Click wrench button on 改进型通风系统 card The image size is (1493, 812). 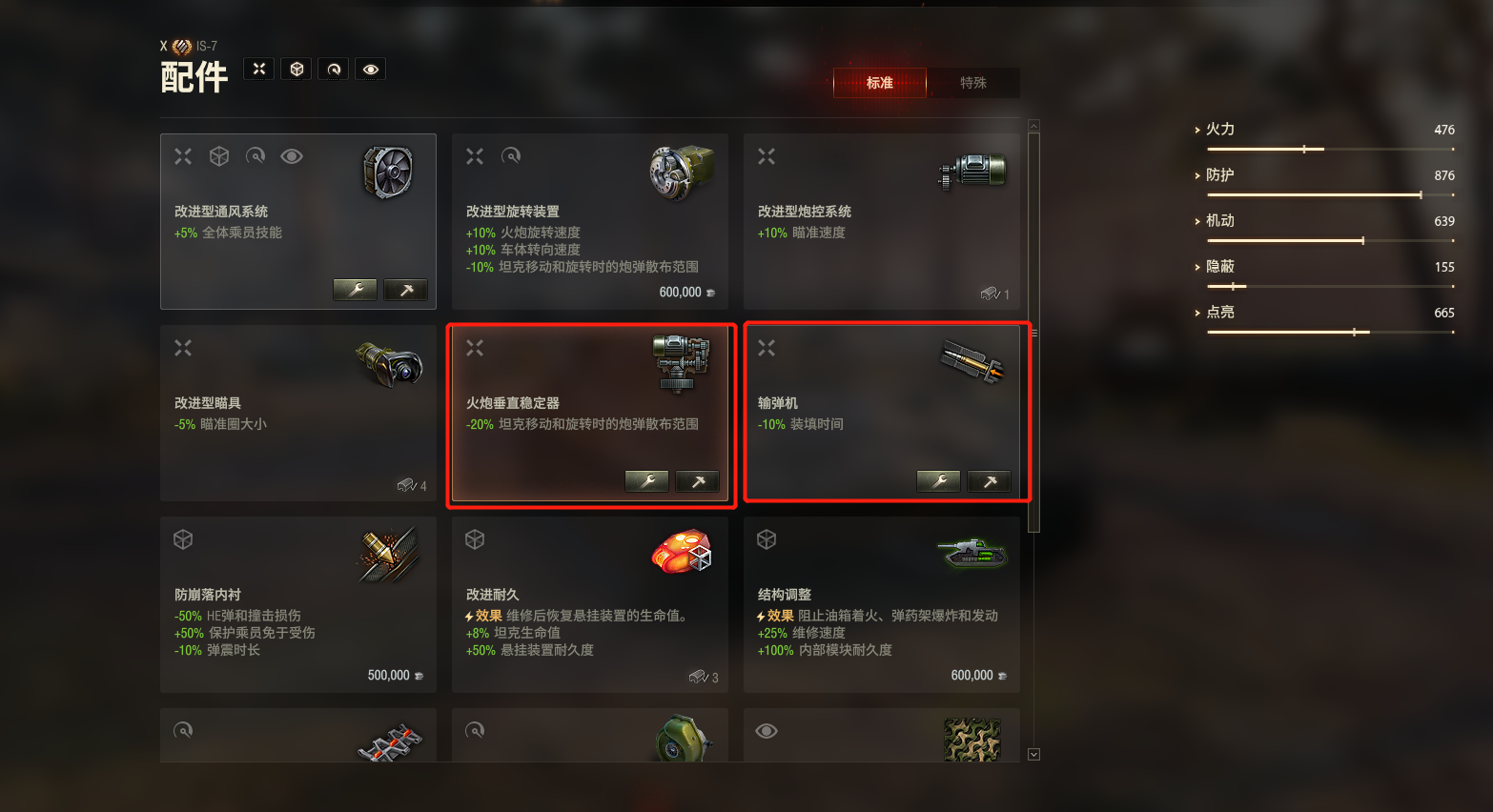coord(355,290)
